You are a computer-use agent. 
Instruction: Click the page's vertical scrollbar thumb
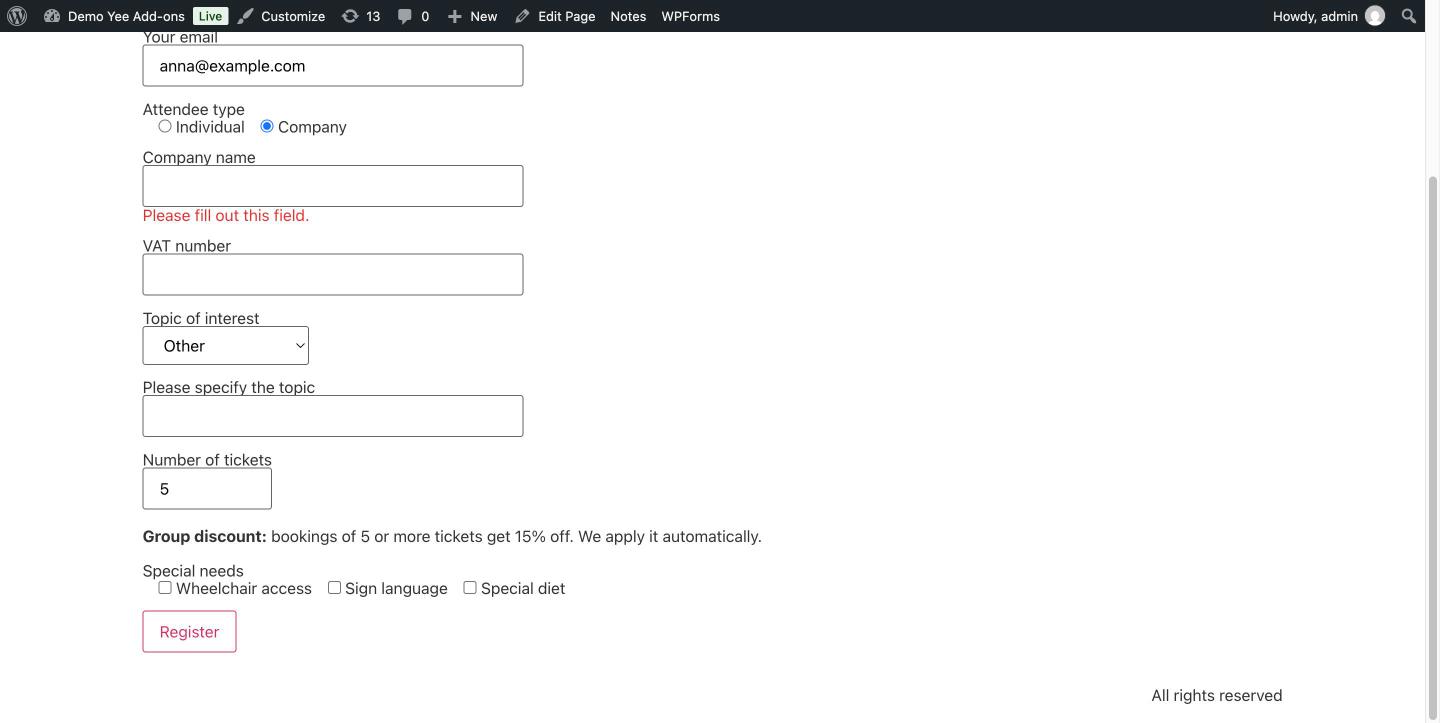[1432, 448]
